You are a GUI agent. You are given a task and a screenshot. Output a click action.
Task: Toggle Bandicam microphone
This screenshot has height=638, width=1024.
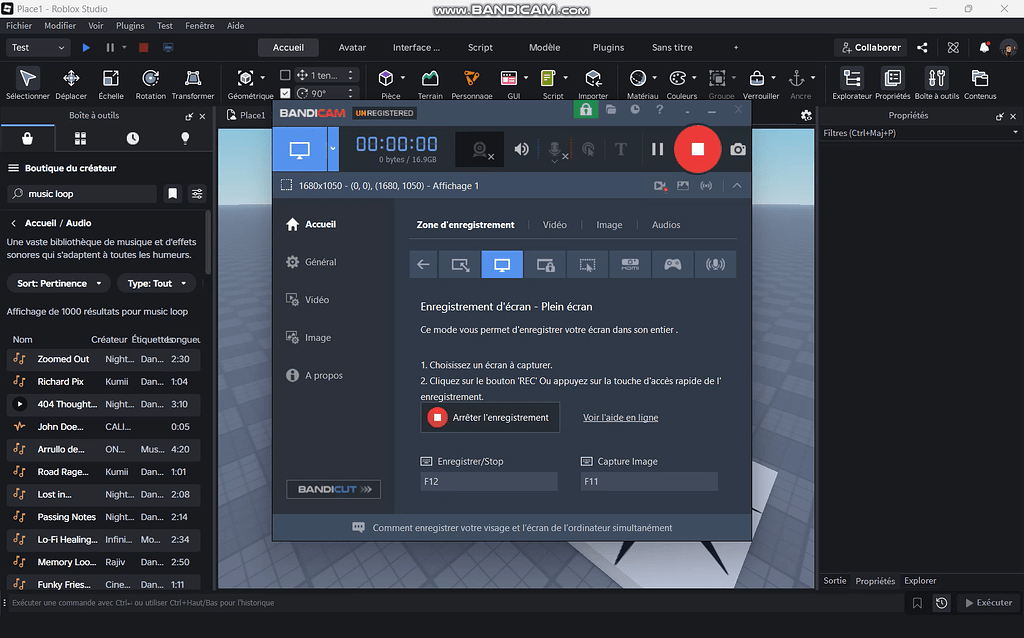click(x=556, y=150)
